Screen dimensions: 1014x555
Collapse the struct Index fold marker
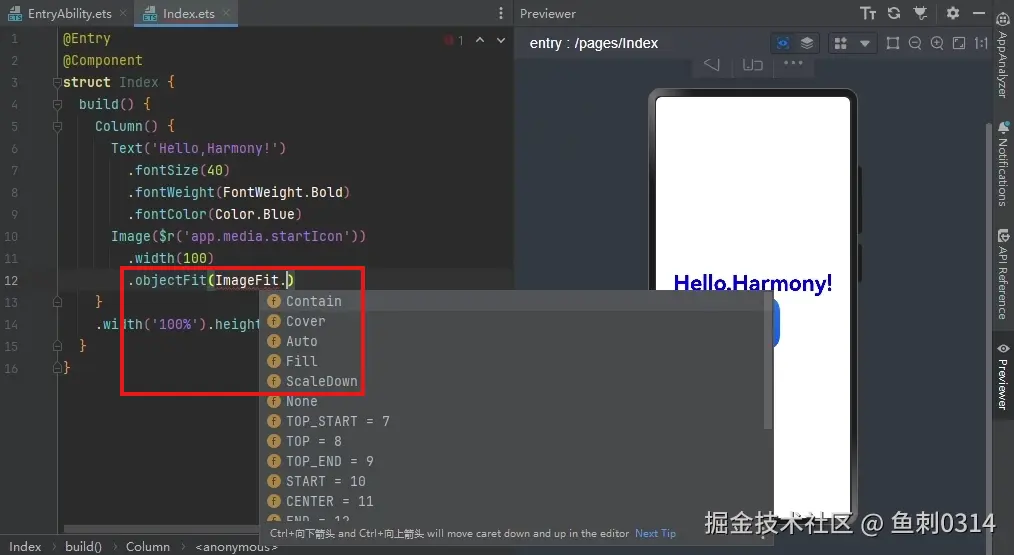click(x=57, y=82)
